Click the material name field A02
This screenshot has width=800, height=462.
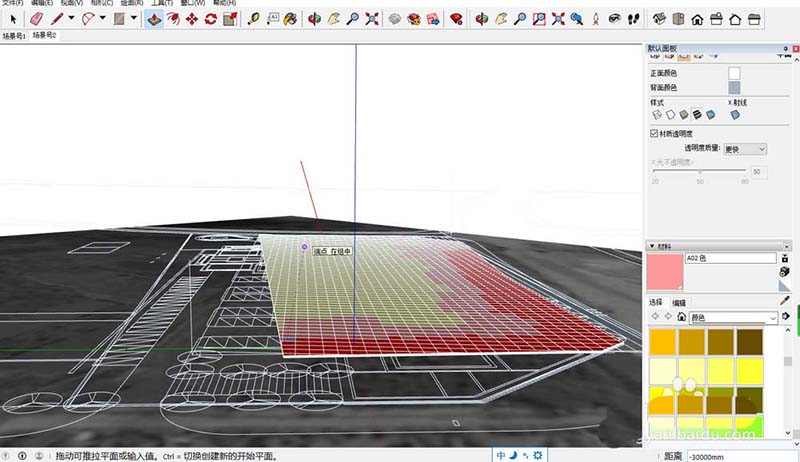tap(731, 259)
